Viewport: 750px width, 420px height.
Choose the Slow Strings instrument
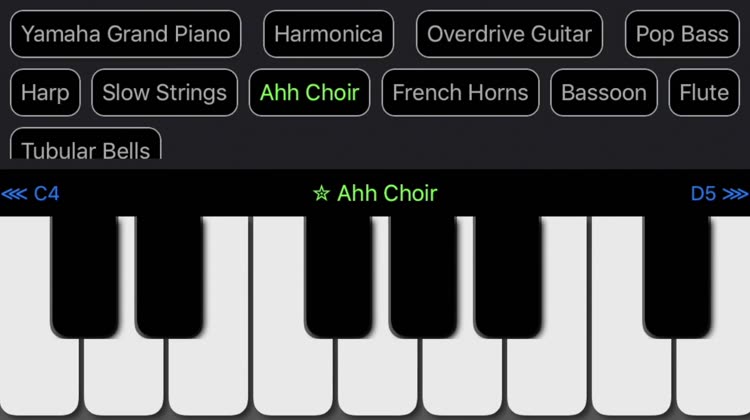[x=165, y=92]
